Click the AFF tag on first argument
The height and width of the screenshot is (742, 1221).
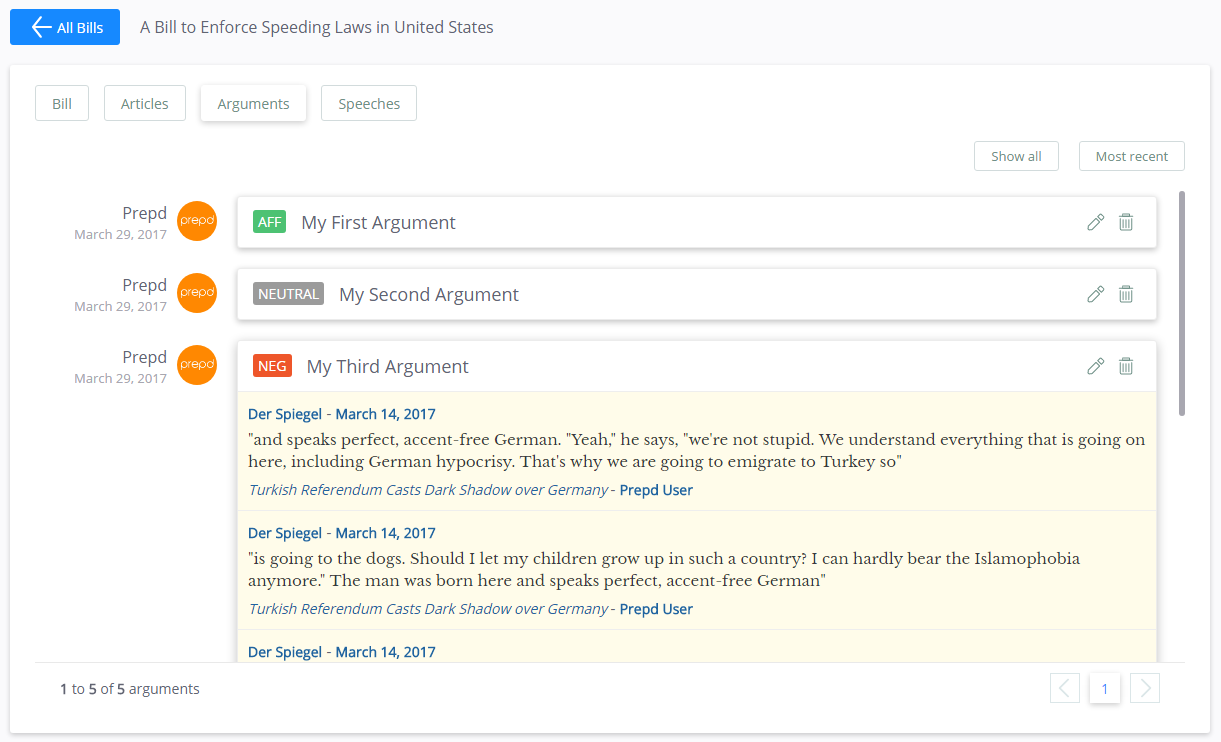coord(270,222)
